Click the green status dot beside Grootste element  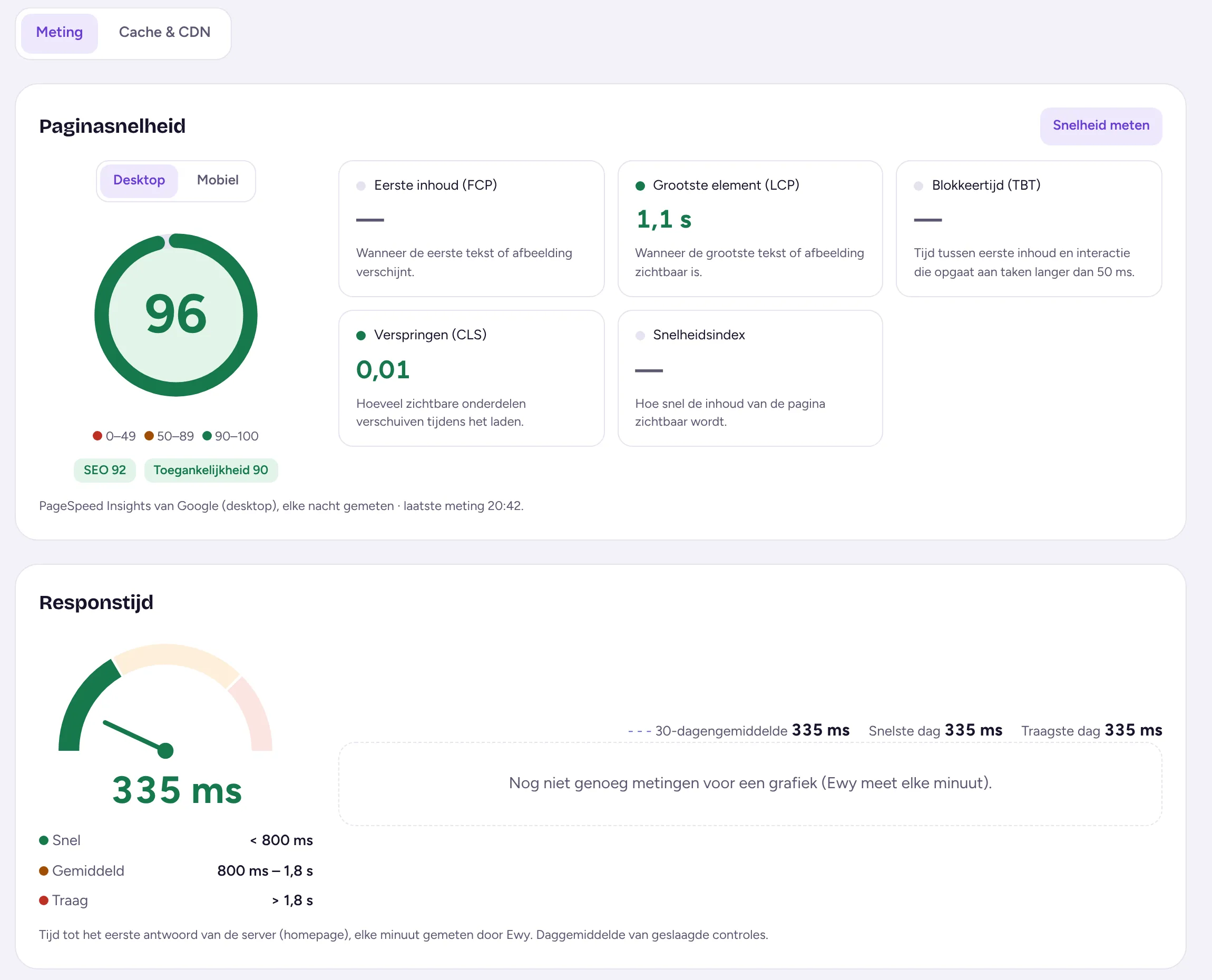[640, 185]
